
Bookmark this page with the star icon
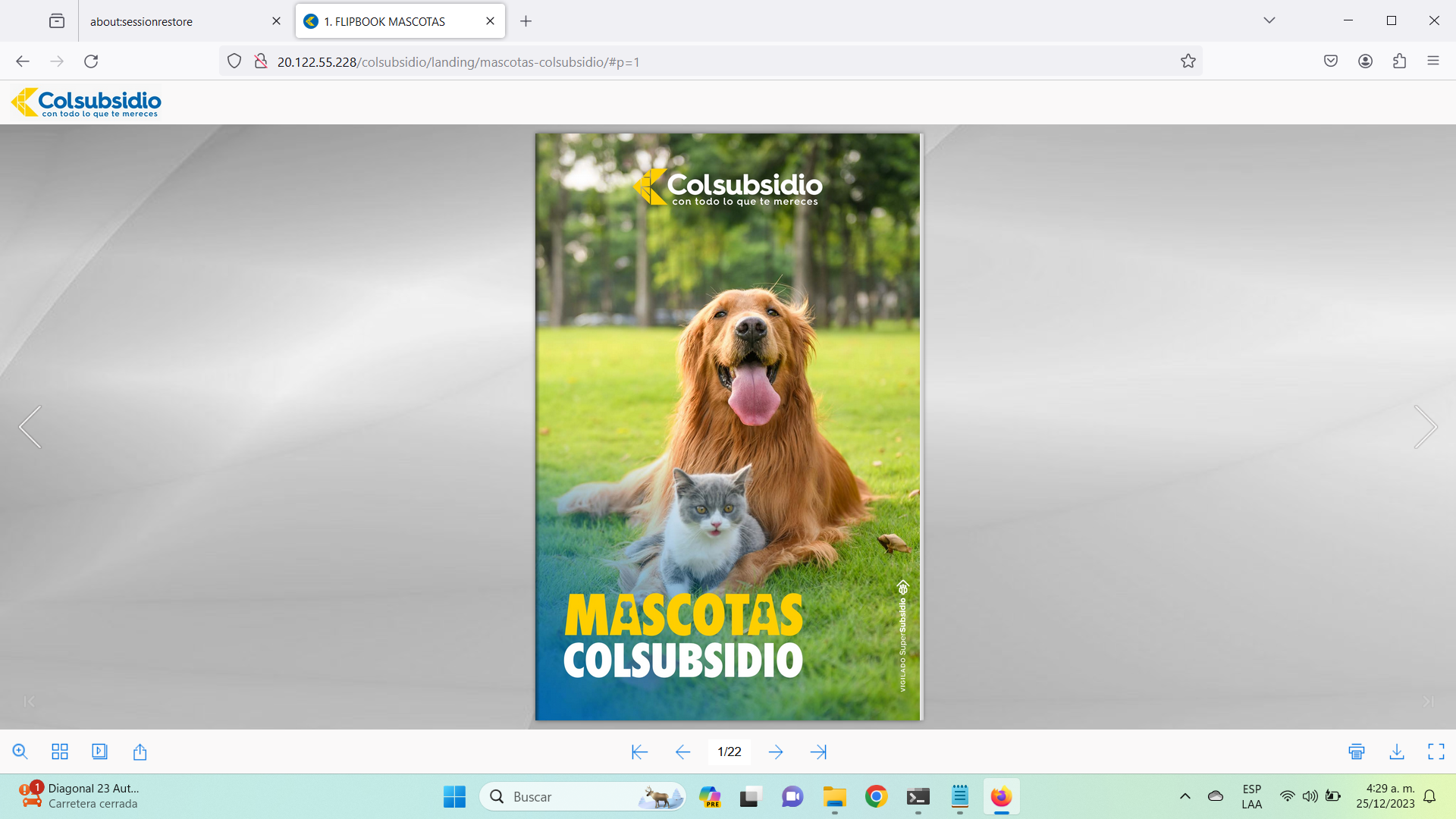[1188, 61]
